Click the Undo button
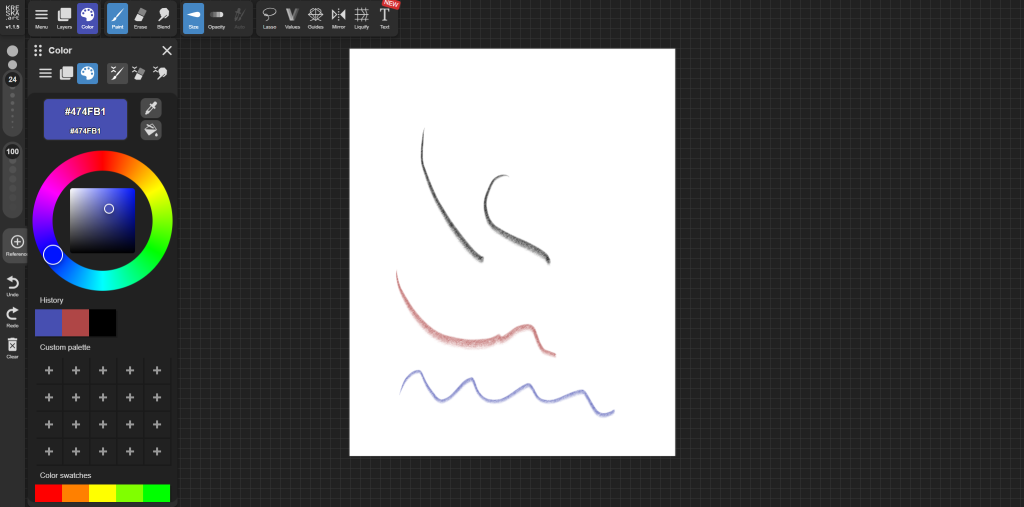 [13, 286]
